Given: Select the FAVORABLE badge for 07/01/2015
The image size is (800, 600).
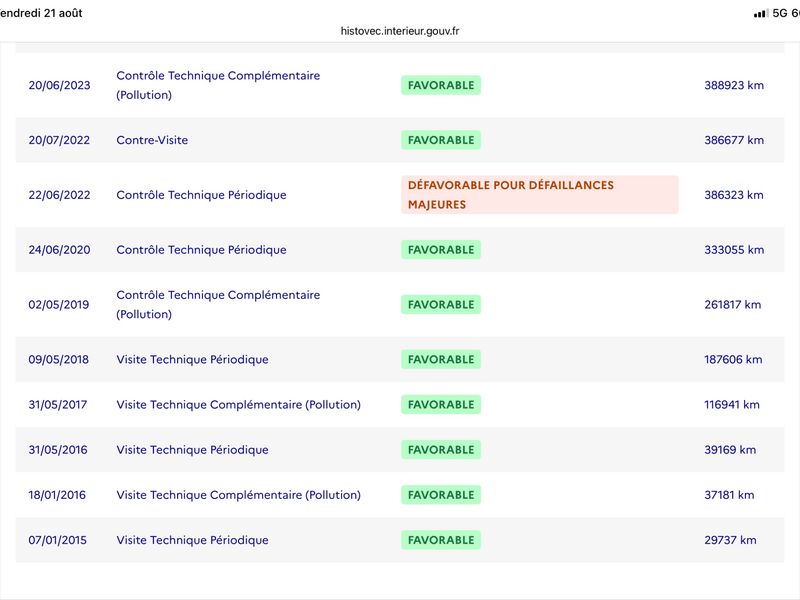Looking at the screenshot, I should pos(441,540).
